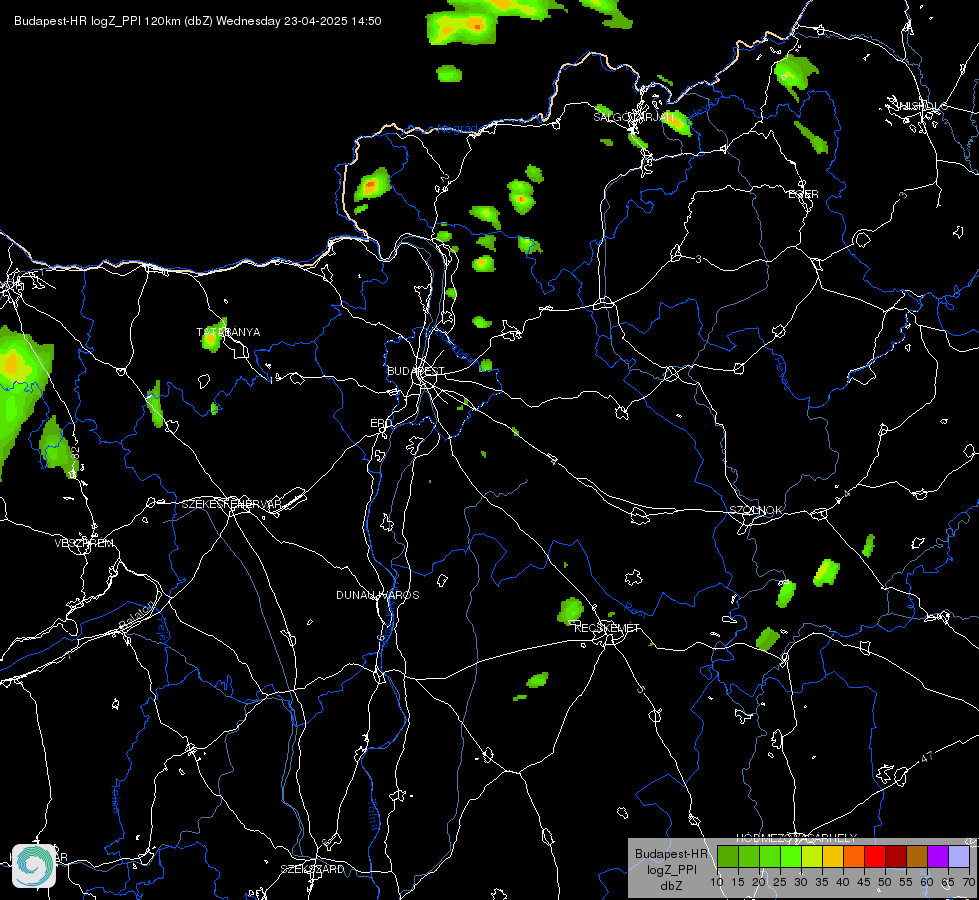Click the radar echo just west of KECSKEMET
The height and width of the screenshot is (900, 979).
(570, 611)
